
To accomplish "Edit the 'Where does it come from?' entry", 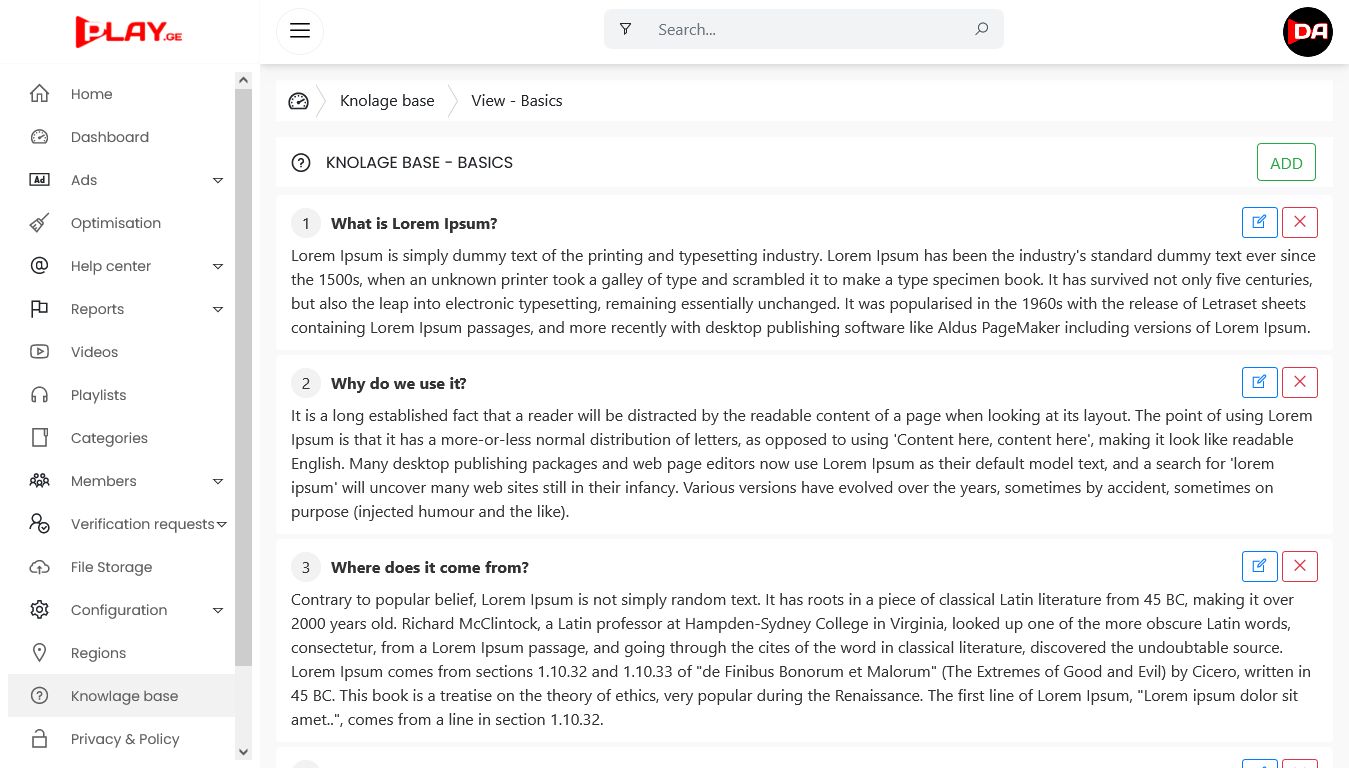I will pos(1259,566).
